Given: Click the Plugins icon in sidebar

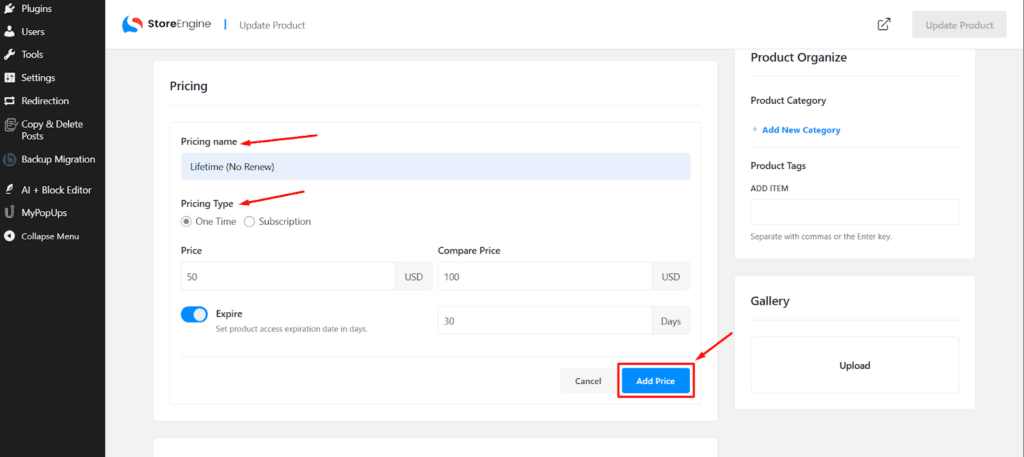Looking at the screenshot, I should [x=10, y=8].
